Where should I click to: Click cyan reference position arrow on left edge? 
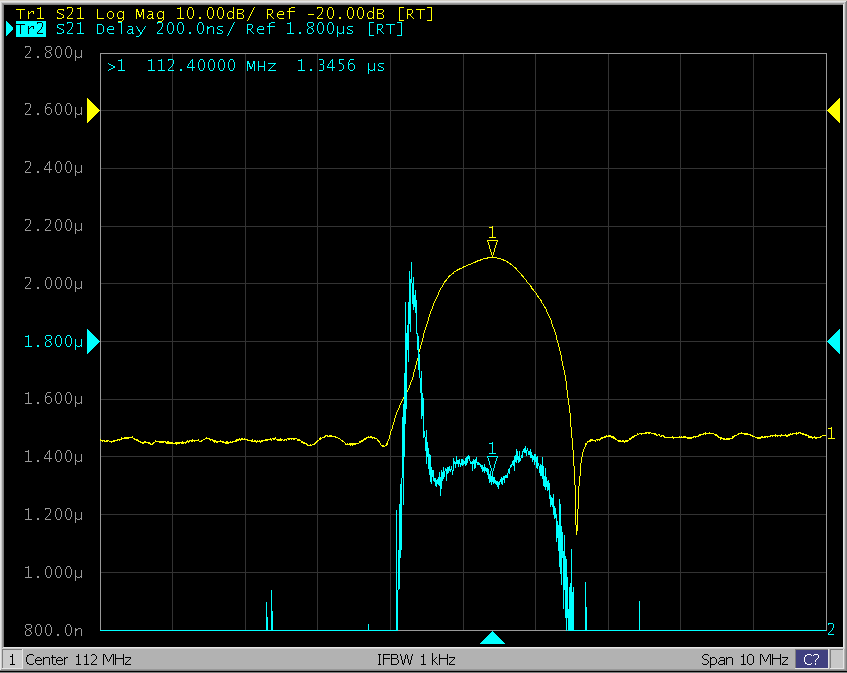tap(93, 343)
